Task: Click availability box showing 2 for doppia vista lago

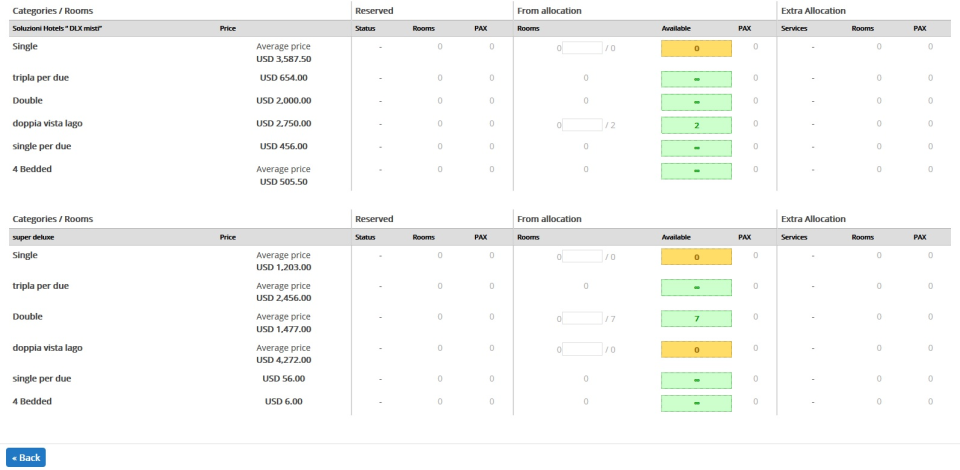Action: point(696,125)
